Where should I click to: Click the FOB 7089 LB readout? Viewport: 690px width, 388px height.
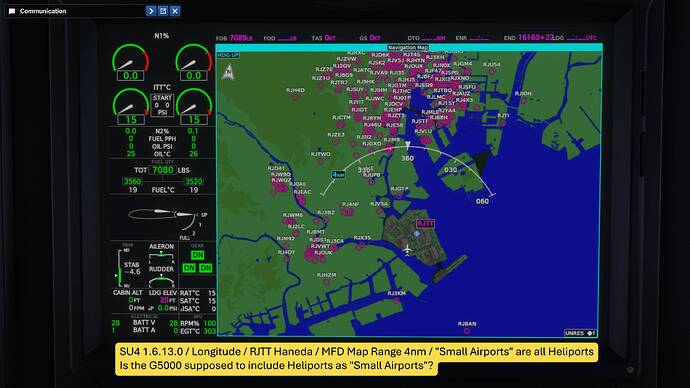235,38
